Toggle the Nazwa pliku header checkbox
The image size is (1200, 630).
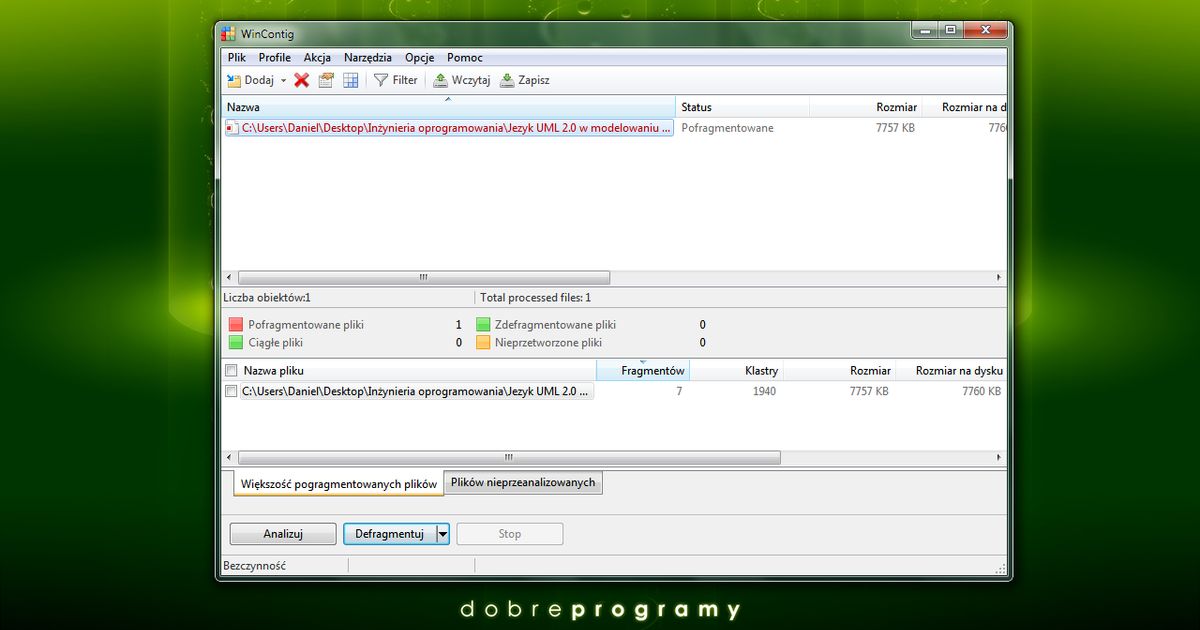tap(232, 371)
